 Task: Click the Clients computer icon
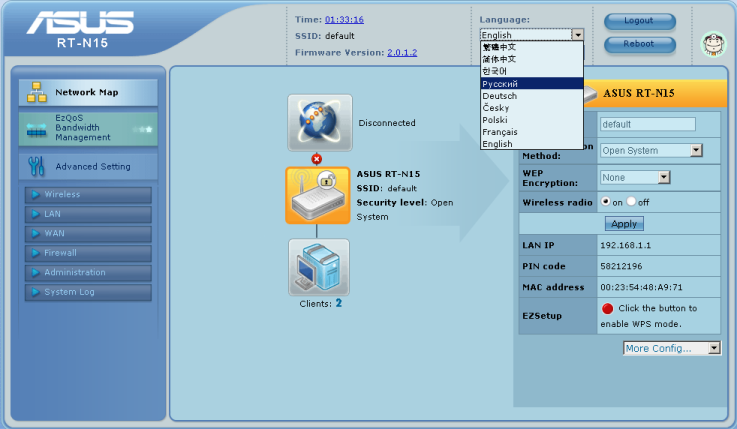point(319,267)
